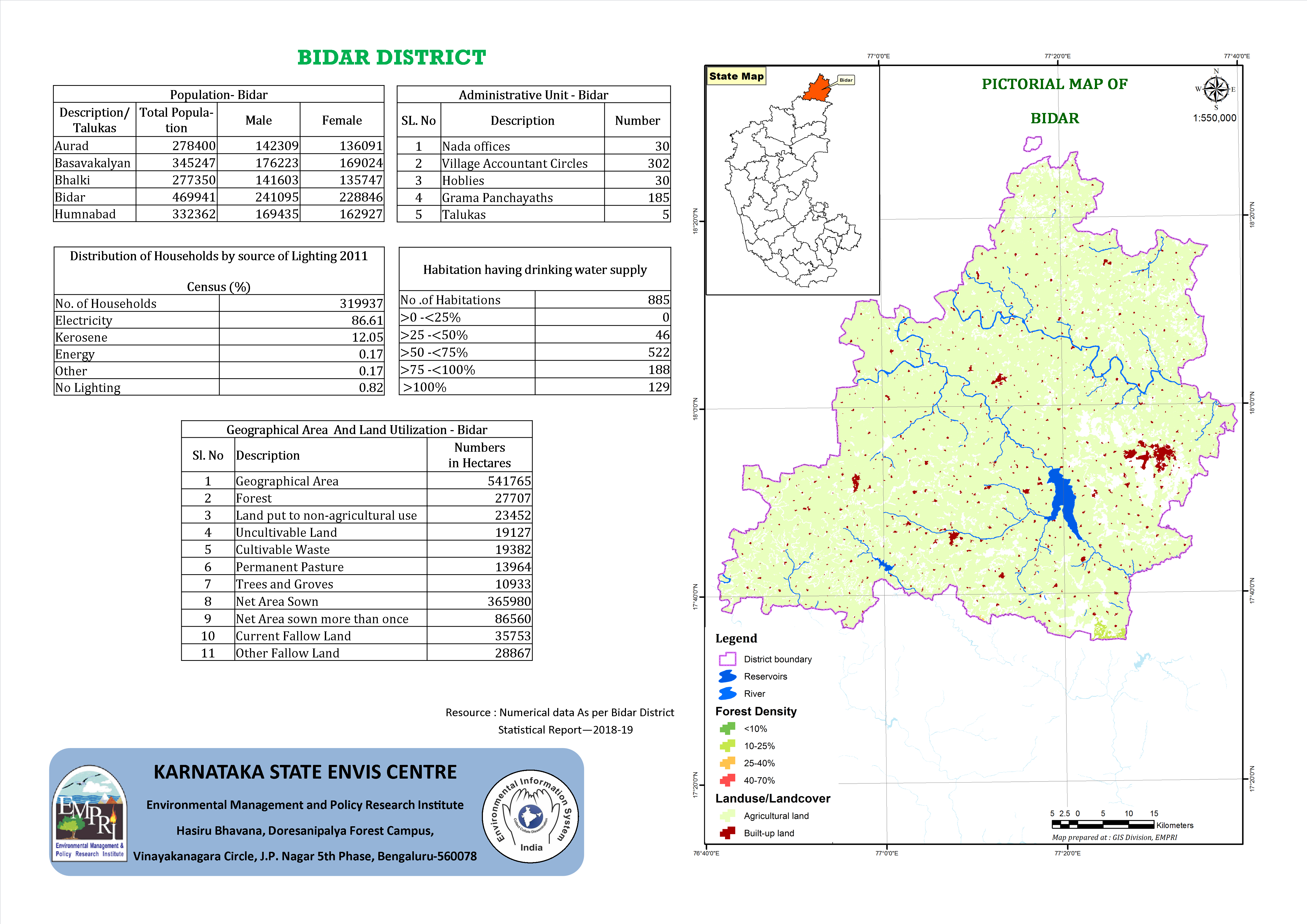Click the map scale bar in kilometers
Viewport: 1307px width, 924px height.
[x=1103, y=824]
